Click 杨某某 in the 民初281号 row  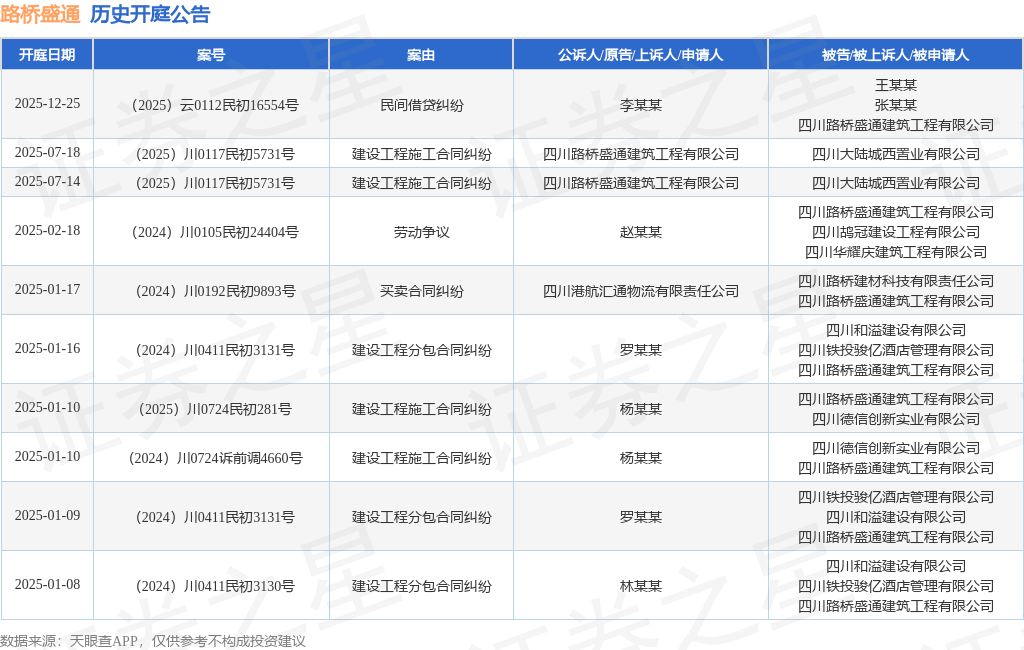[x=641, y=409]
